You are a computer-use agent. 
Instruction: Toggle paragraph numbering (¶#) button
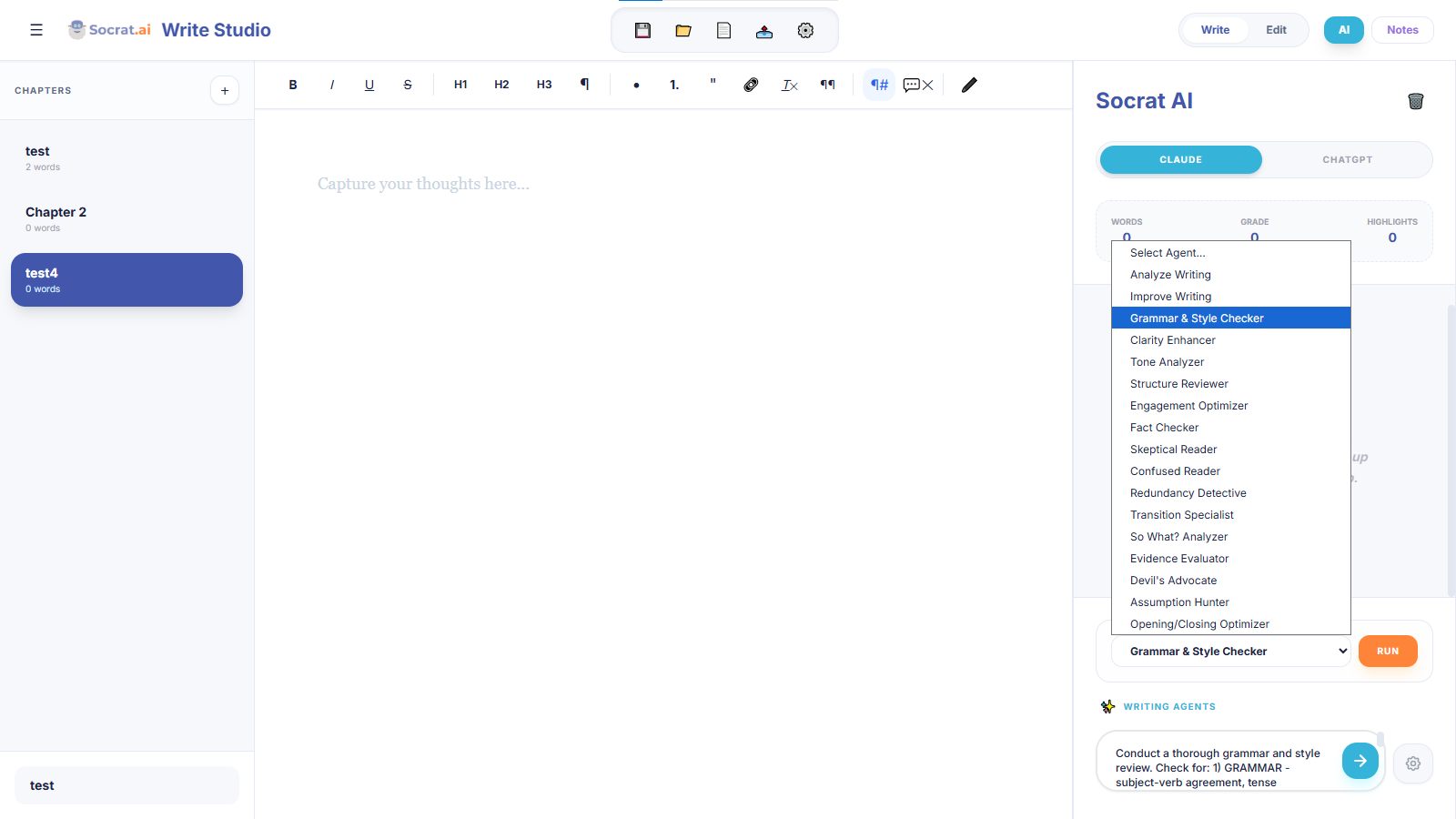[x=879, y=85]
